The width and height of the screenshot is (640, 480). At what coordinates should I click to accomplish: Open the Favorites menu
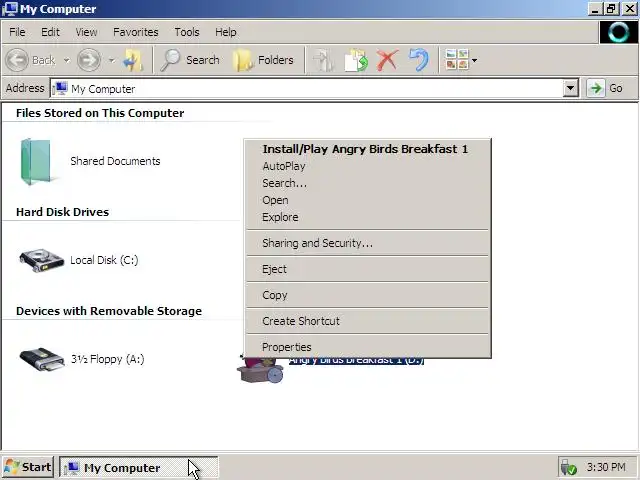tap(136, 32)
